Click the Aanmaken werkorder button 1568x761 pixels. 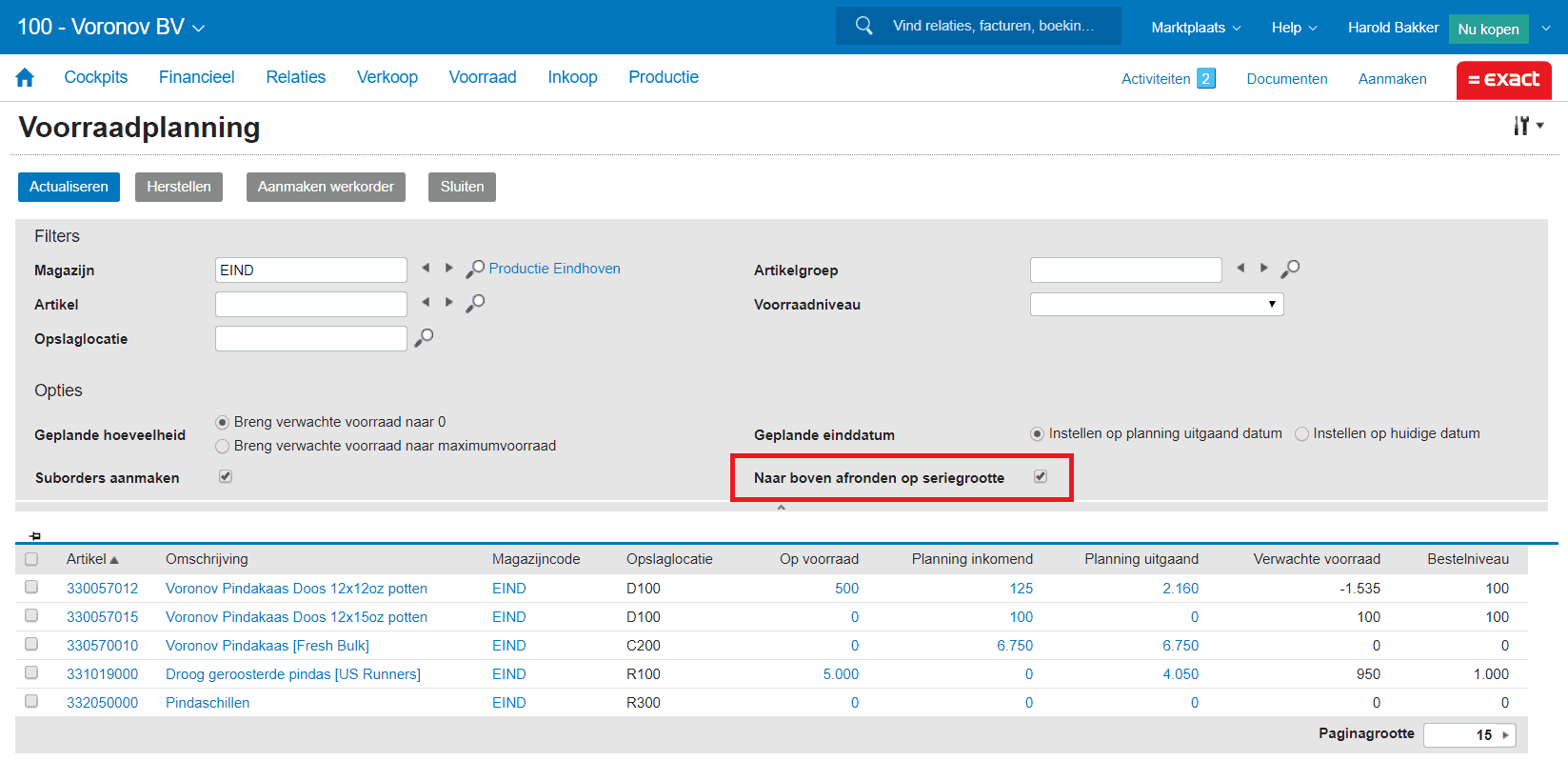pos(326,187)
